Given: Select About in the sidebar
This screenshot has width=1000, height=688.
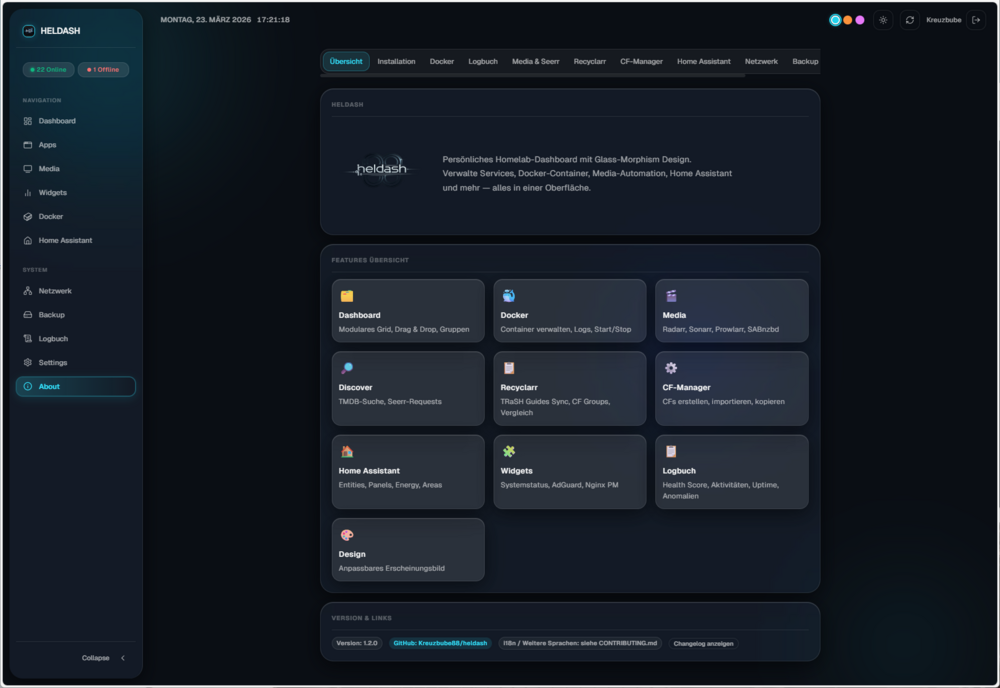Looking at the screenshot, I should click(75, 386).
